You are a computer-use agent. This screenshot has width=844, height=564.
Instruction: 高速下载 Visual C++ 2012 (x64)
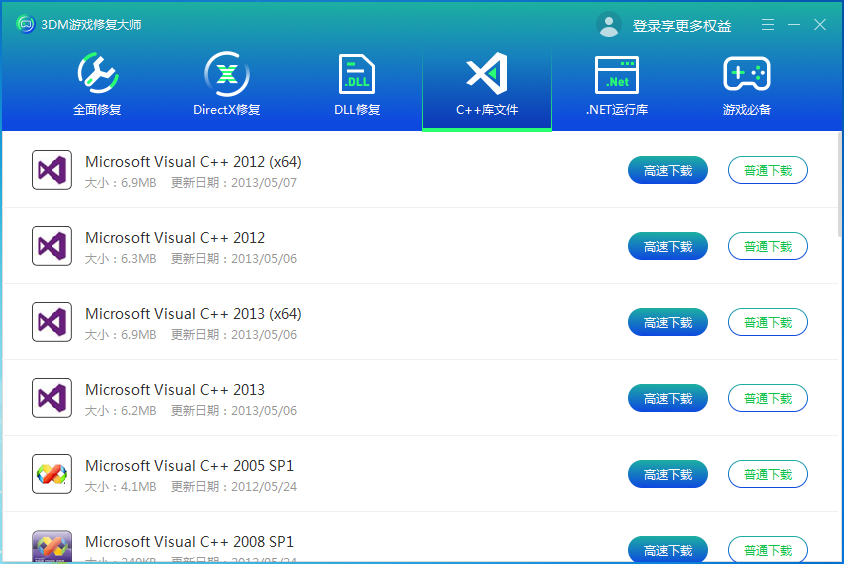point(667,170)
